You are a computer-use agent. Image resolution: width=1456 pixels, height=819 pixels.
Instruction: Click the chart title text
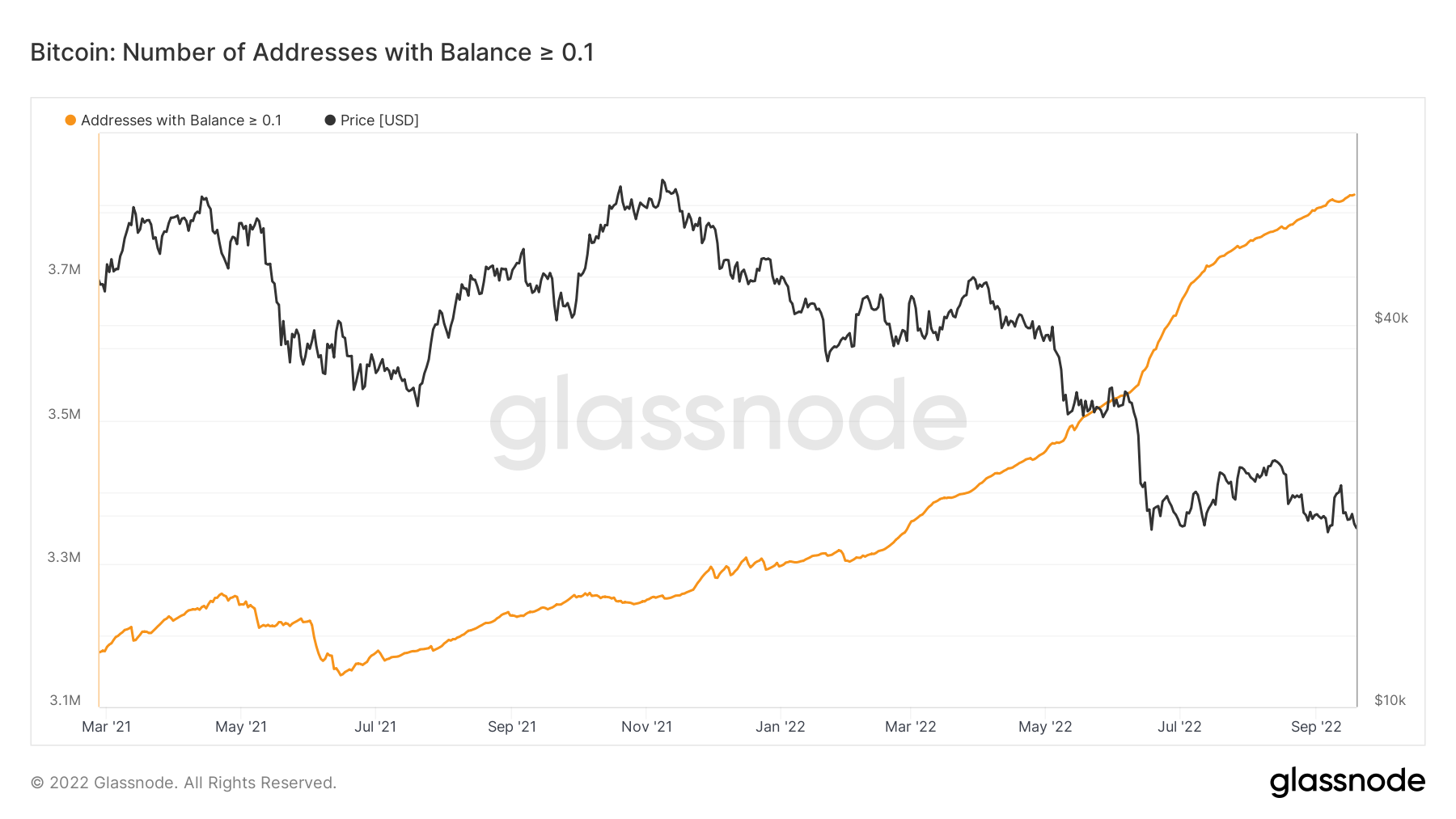(x=312, y=53)
